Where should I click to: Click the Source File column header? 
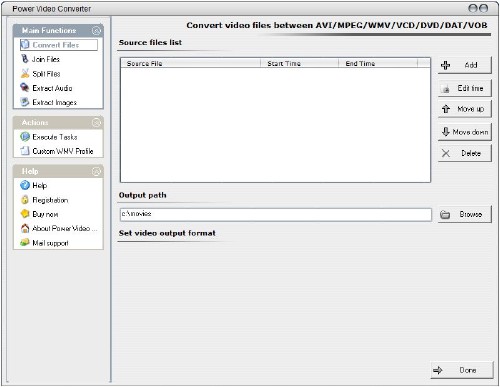tap(191, 63)
